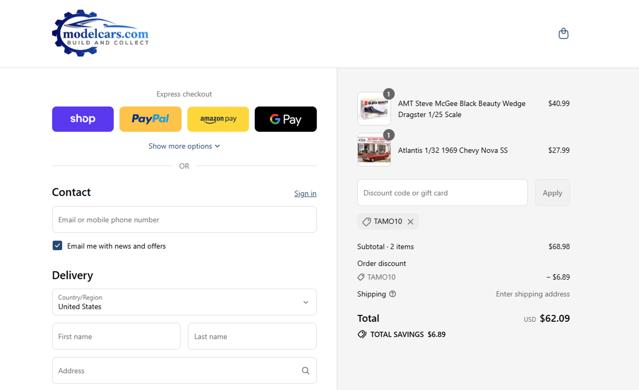The height and width of the screenshot is (390, 639).
Task: Choose Google Pay express checkout
Action: [286, 119]
